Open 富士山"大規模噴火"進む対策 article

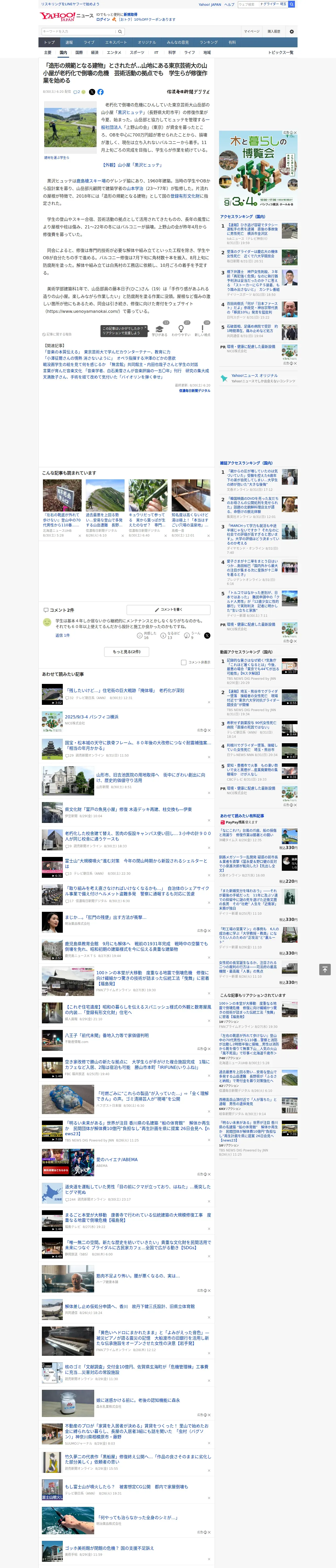click(137, 863)
